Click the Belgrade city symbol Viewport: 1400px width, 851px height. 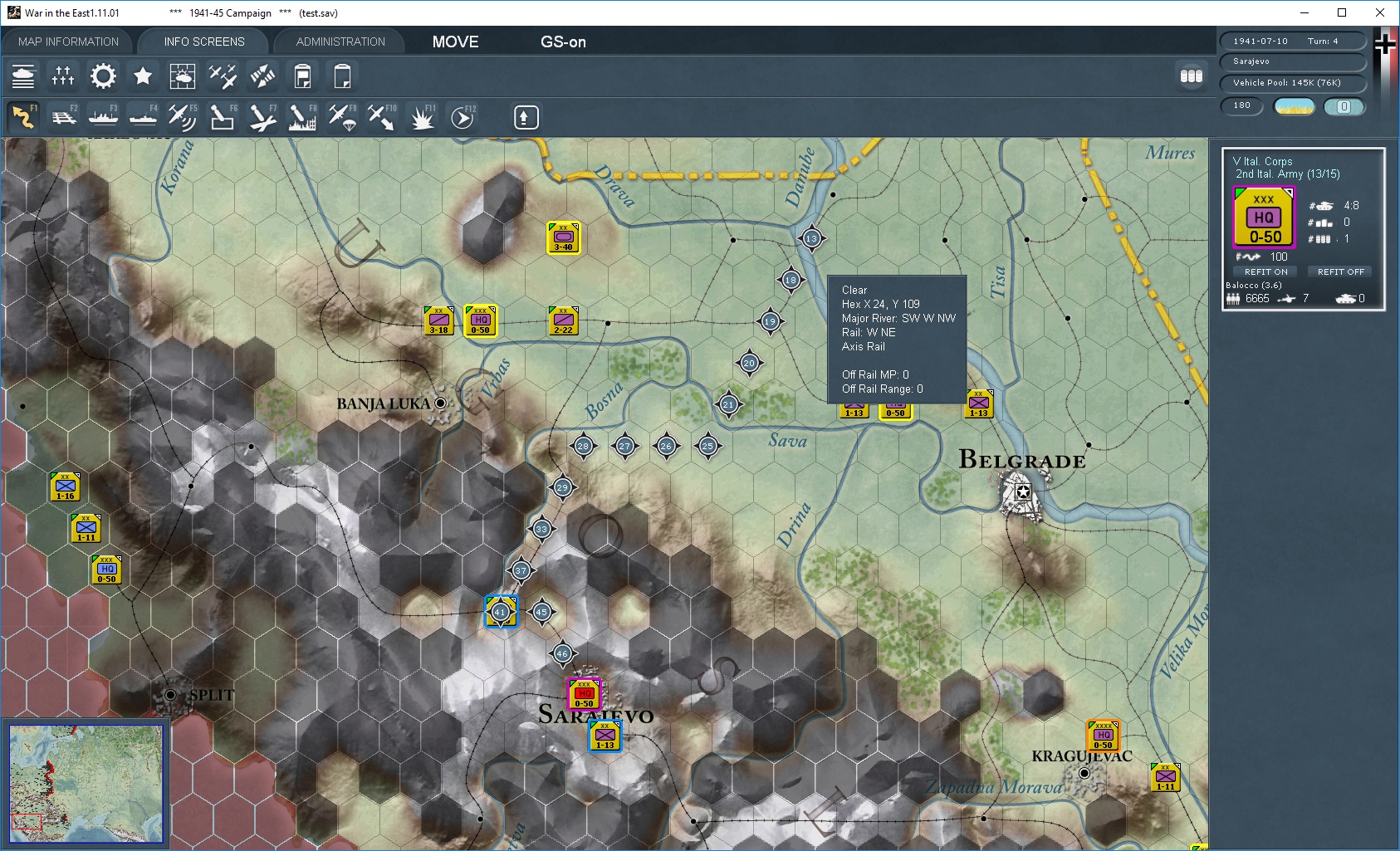click(x=1023, y=492)
